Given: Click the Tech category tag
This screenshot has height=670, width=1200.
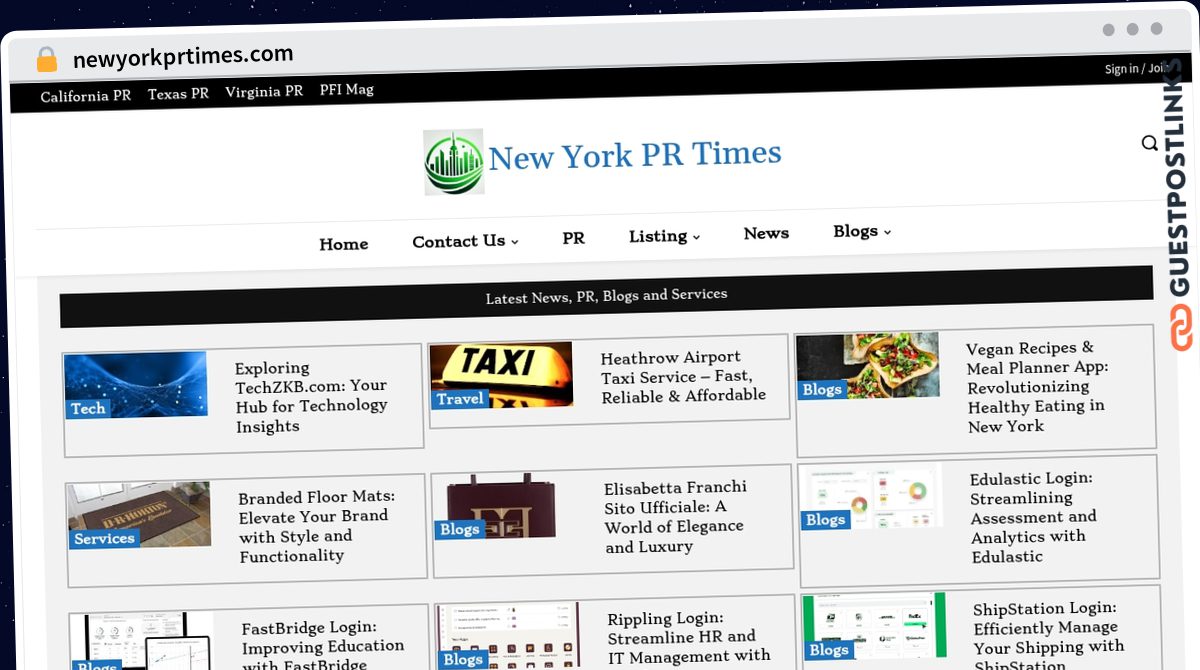Looking at the screenshot, I should point(88,408).
